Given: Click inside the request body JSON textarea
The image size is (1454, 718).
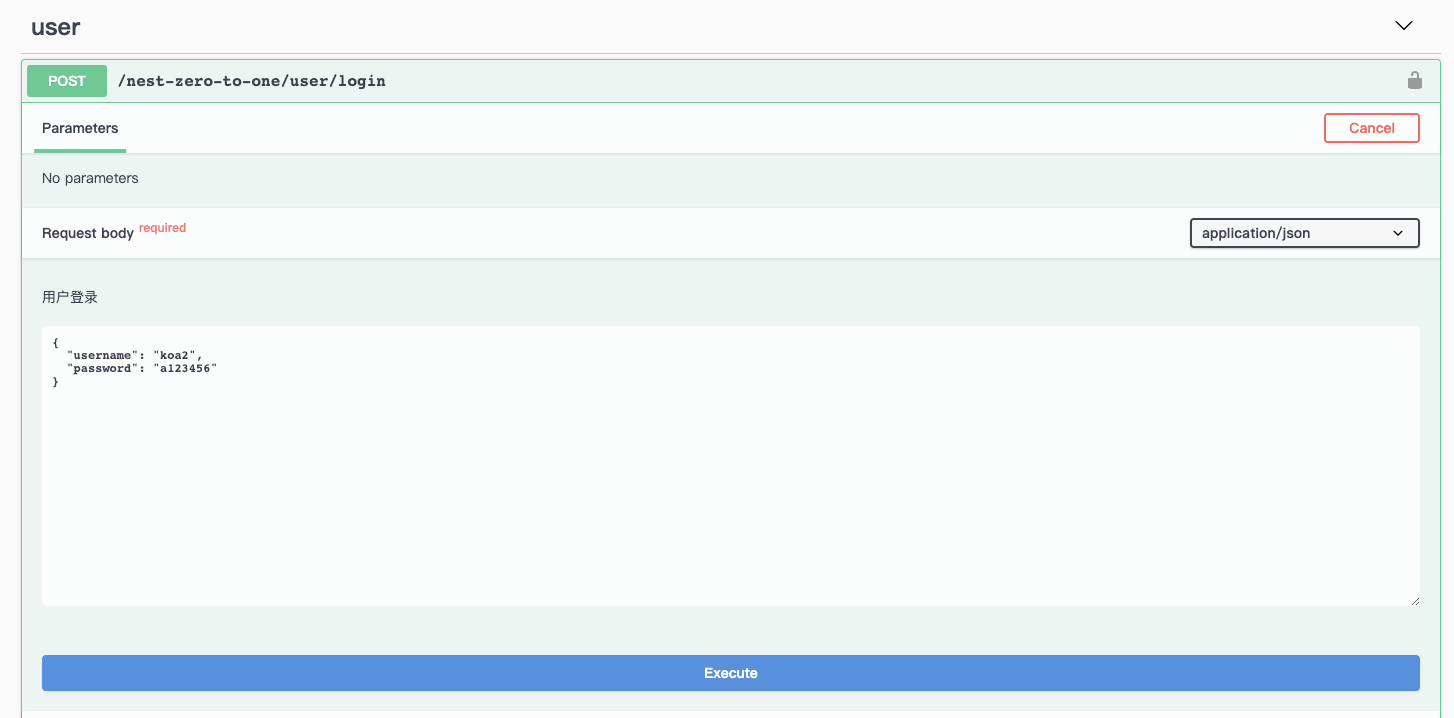Looking at the screenshot, I should (x=730, y=465).
